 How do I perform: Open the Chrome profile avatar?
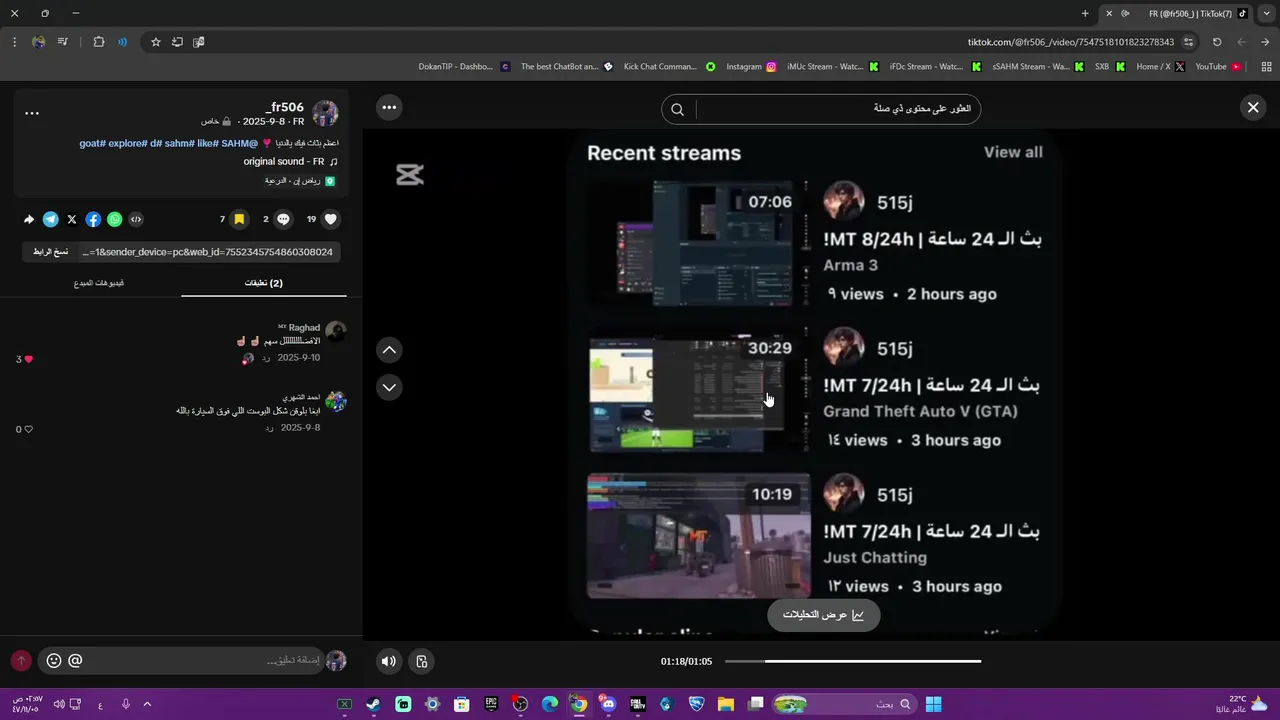pyautogui.click(x=39, y=42)
